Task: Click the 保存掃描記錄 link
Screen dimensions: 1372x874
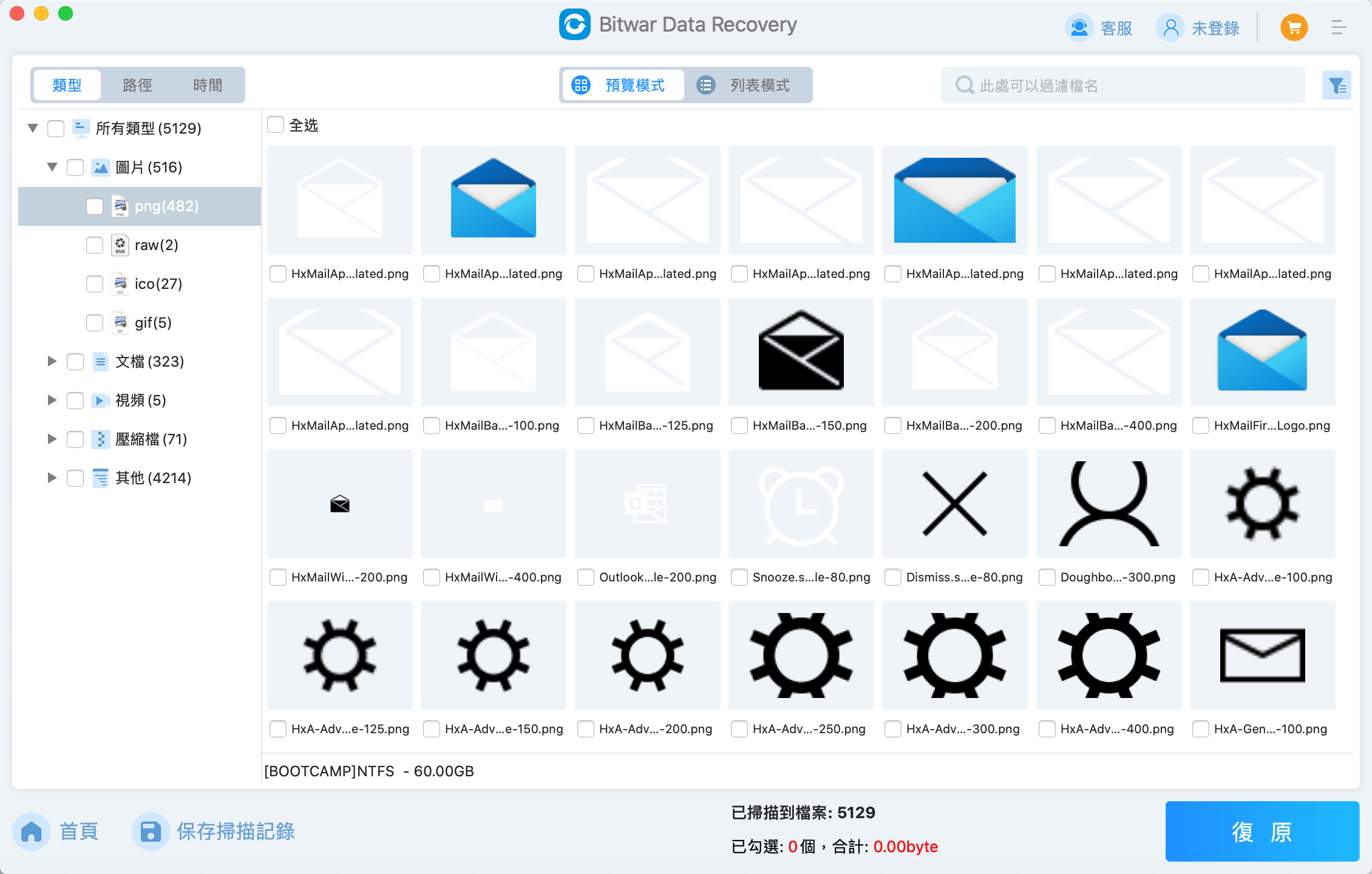Action: (236, 832)
